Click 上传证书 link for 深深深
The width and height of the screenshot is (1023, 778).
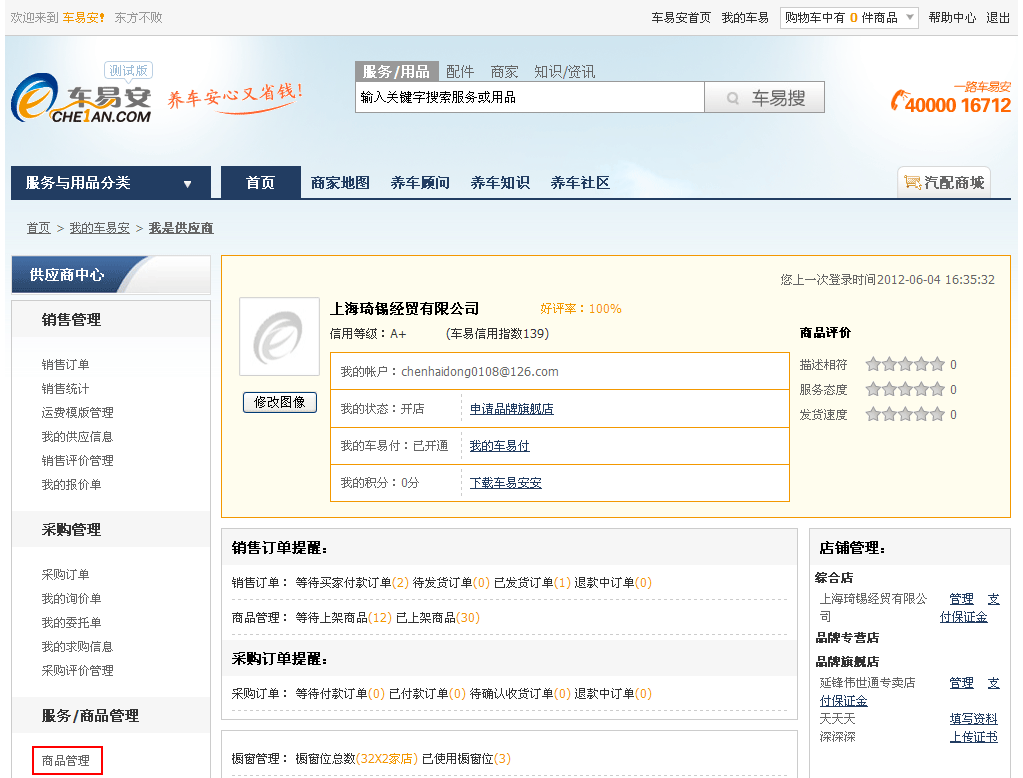pos(973,738)
